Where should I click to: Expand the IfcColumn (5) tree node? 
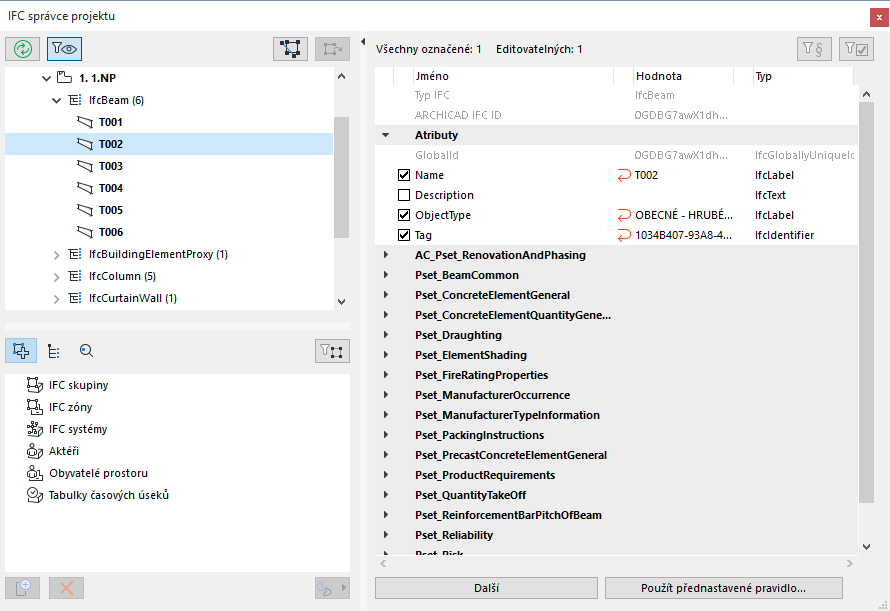coord(56,276)
